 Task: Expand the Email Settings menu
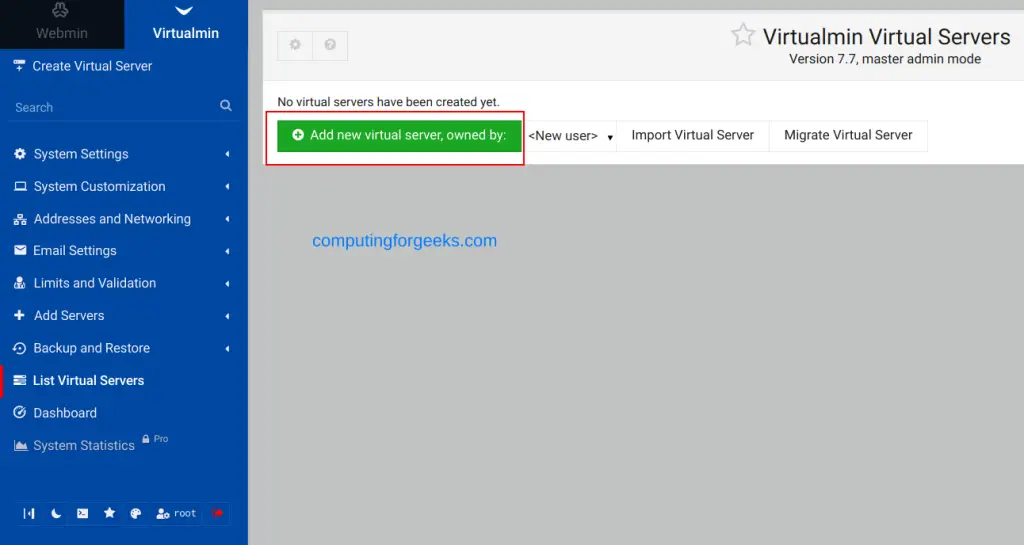point(123,251)
